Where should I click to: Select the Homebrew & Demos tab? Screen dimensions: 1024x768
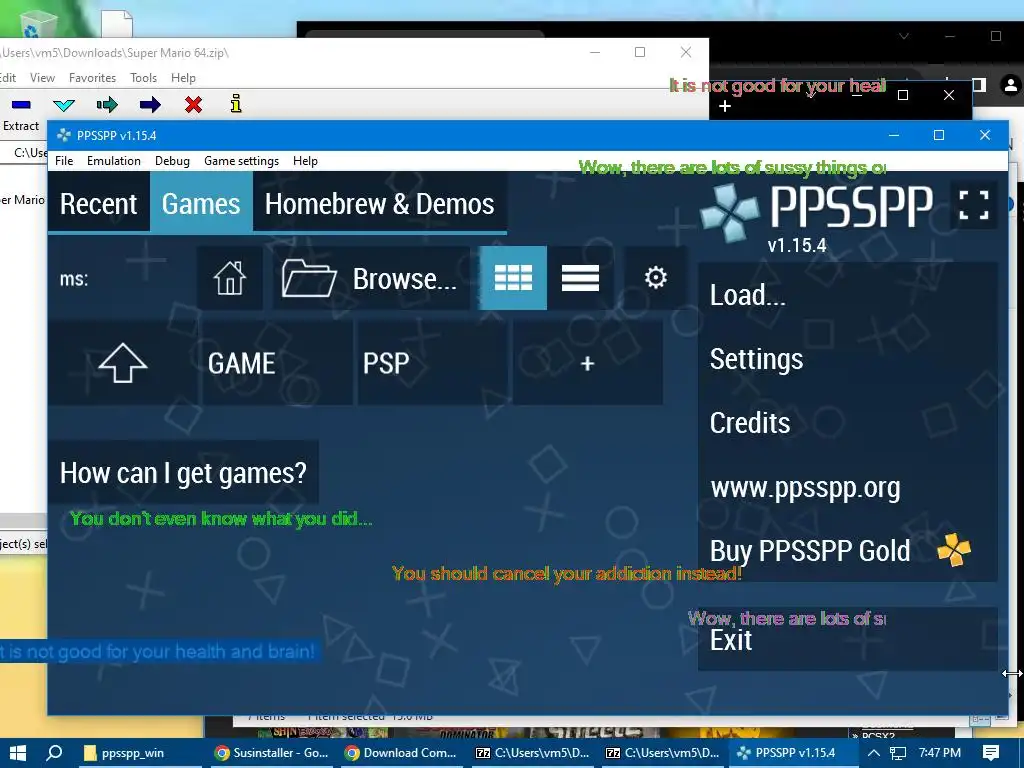click(x=379, y=204)
